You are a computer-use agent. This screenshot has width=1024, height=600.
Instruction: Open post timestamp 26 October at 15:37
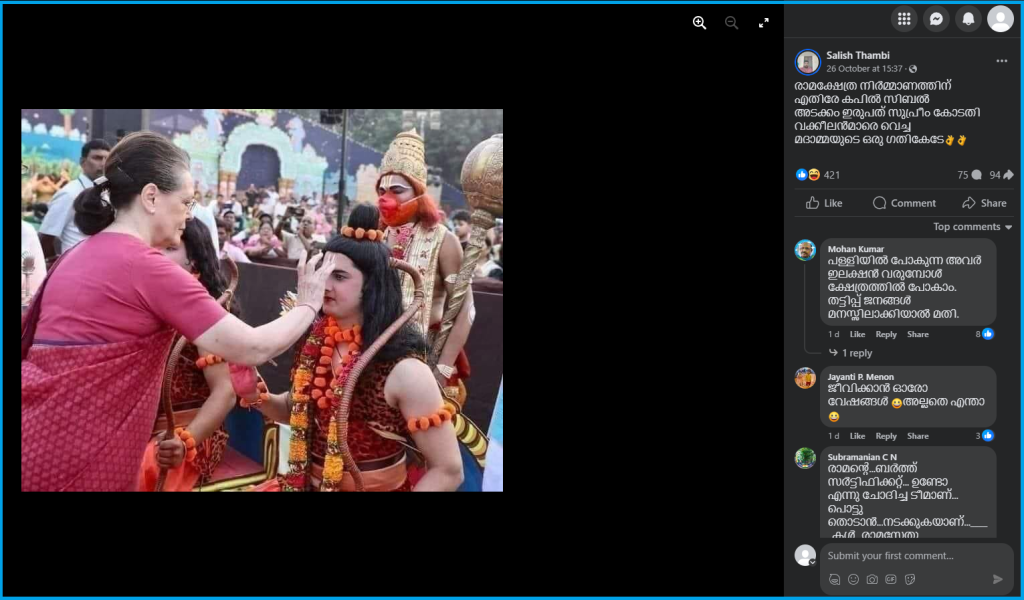[864, 69]
